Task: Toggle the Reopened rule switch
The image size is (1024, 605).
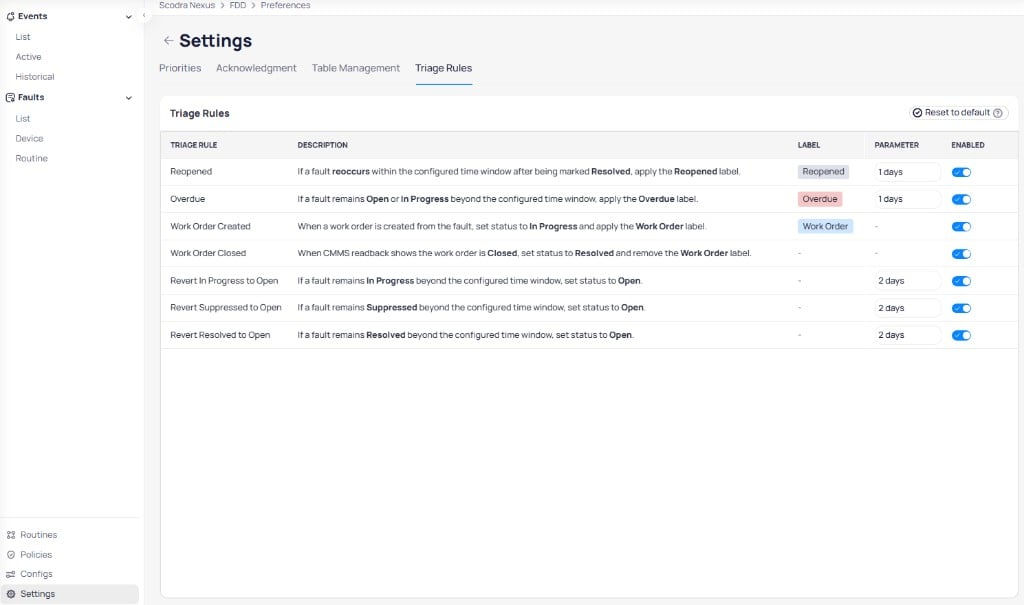Action: 961,172
